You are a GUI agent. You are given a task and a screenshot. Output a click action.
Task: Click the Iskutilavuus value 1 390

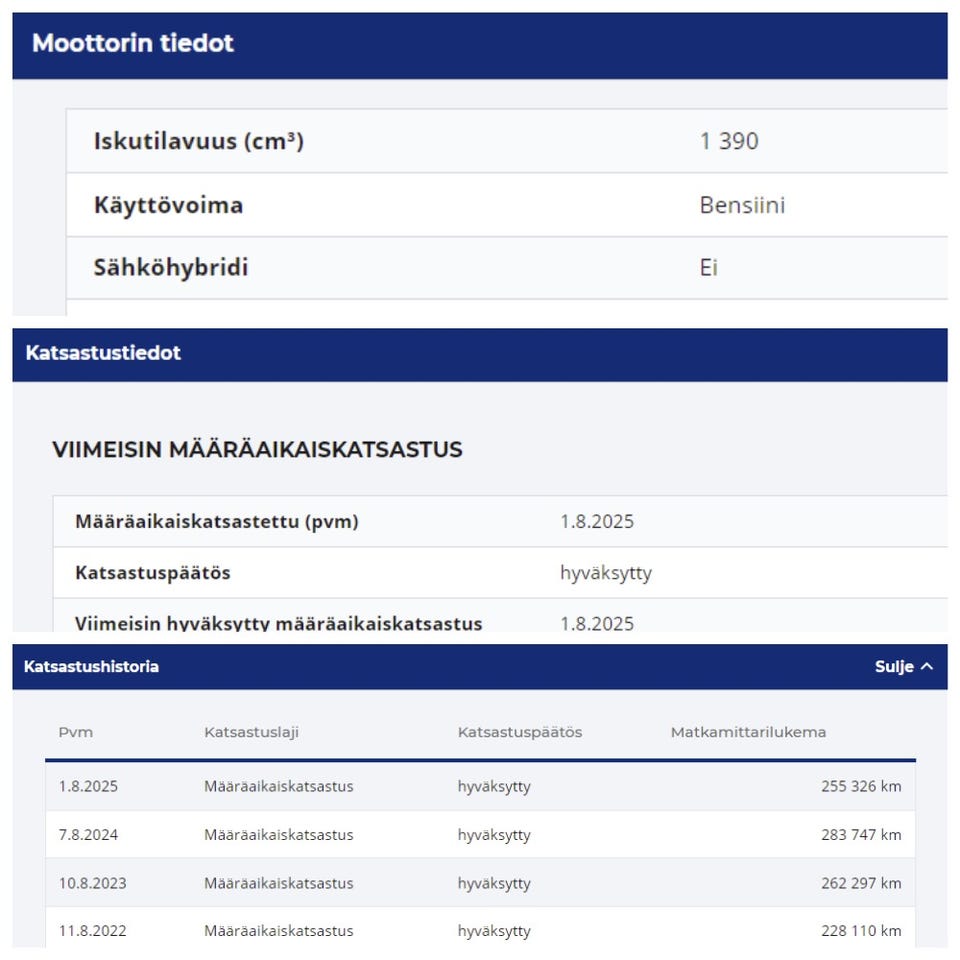click(x=729, y=141)
